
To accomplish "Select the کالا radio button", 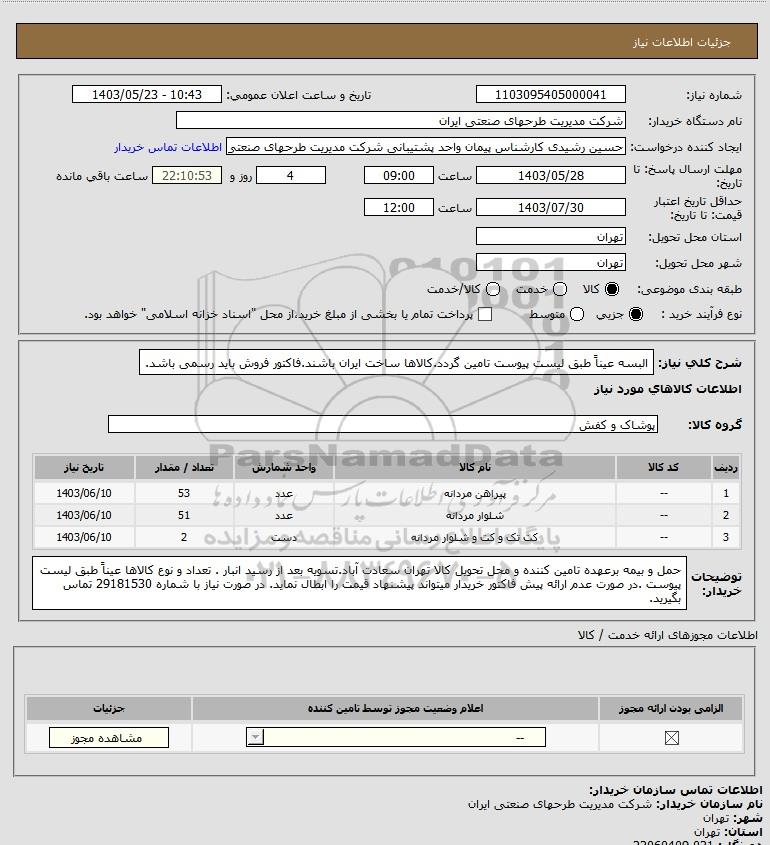I will click(612, 289).
